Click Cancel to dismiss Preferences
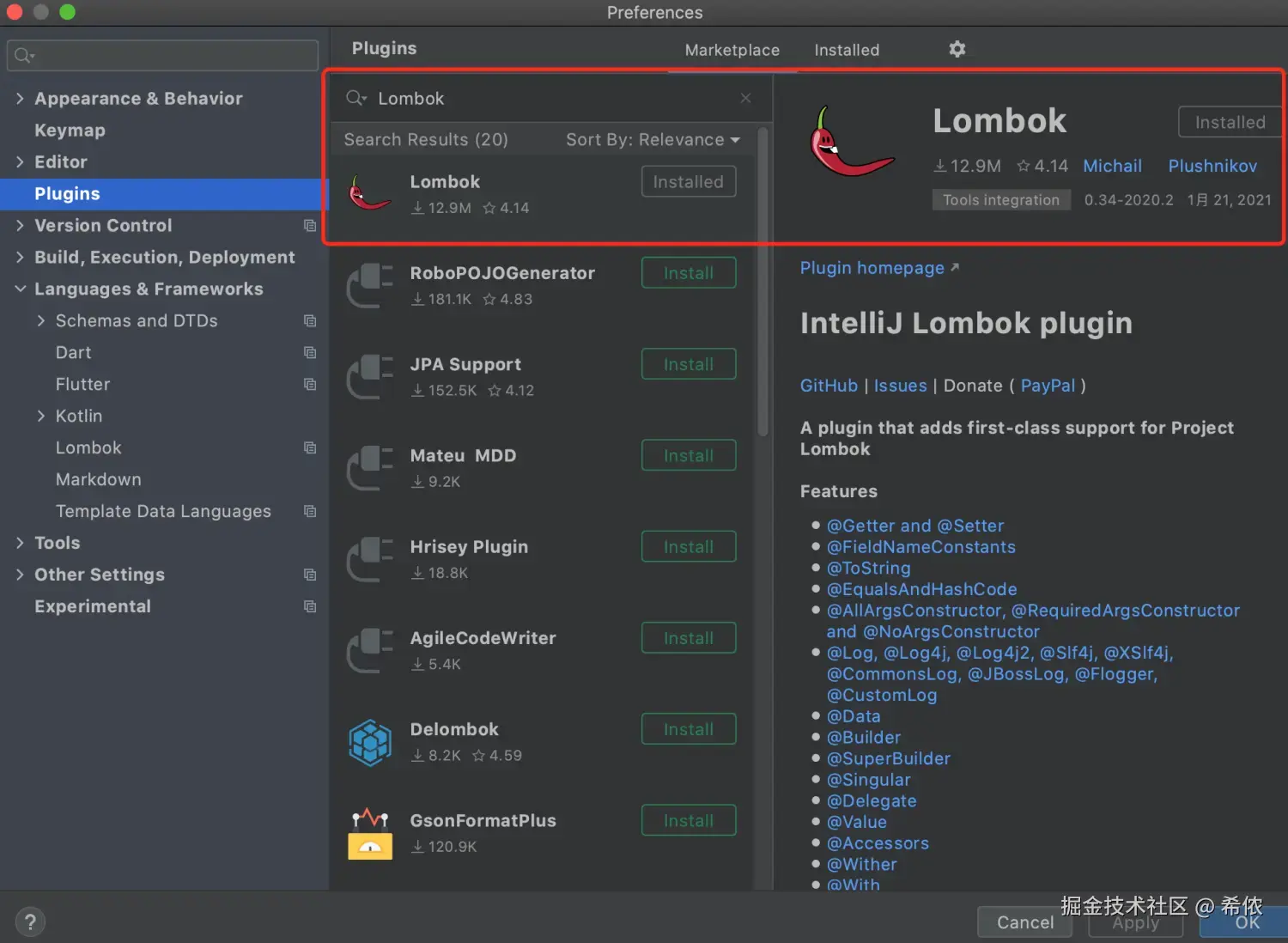Screen dimensions: 1288x943 1024,922
